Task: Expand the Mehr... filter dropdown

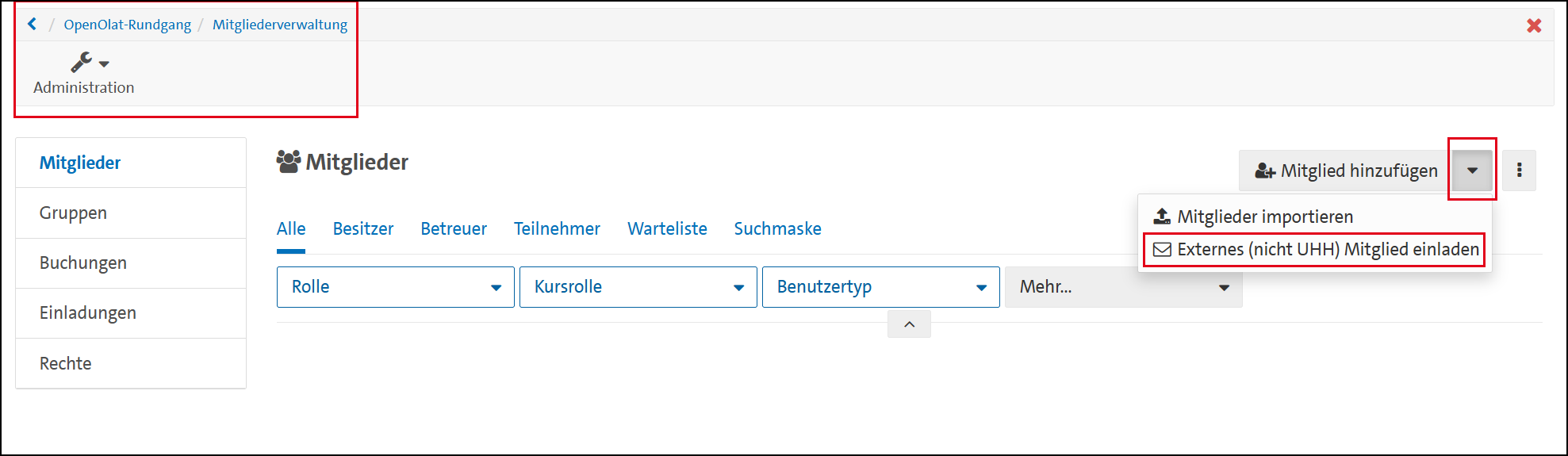Action: point(1123,287)
